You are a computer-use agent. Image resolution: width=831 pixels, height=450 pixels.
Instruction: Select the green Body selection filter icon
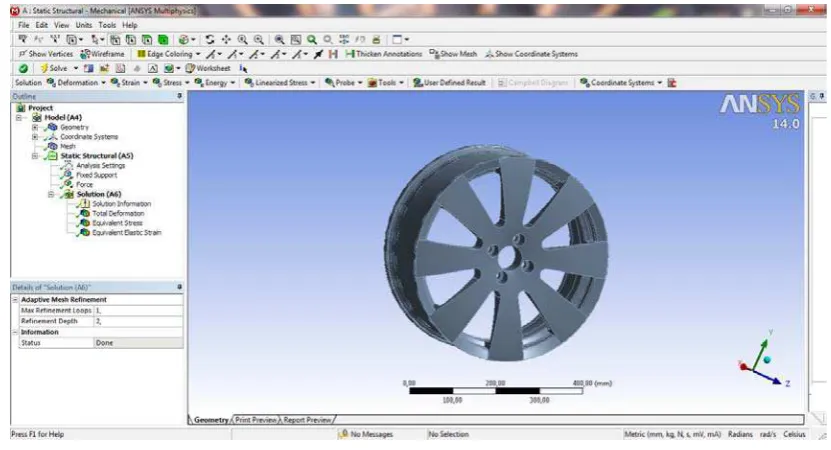point(163,39)
